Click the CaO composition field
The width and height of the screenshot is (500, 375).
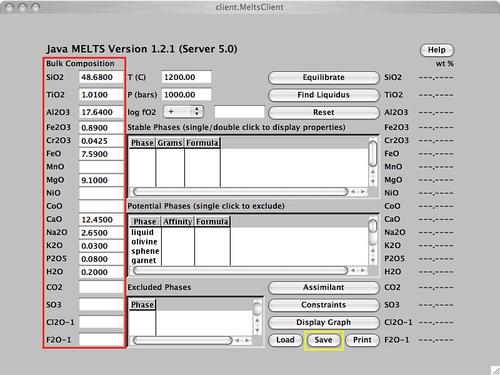101,219
